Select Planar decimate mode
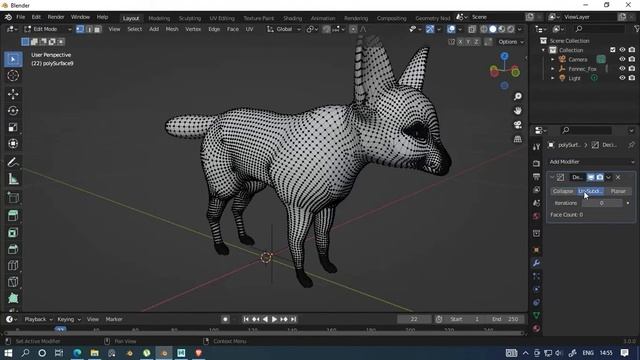The height and width of the screenshot is (360, 640). [618, 191]
